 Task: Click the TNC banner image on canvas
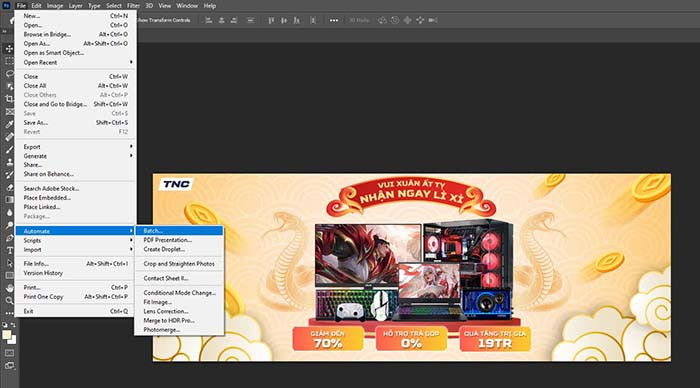tap(412, 267)
